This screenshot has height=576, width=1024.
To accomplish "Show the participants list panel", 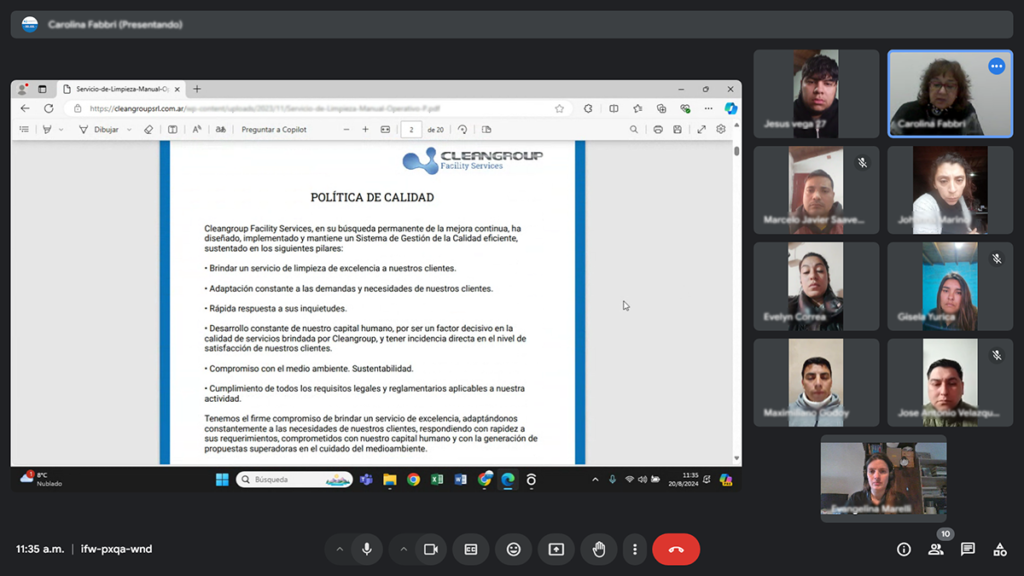I will (936, 549).
